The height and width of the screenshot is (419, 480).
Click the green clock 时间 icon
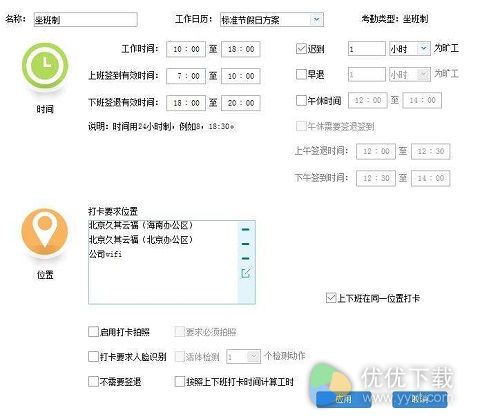[x=45, y=65]
